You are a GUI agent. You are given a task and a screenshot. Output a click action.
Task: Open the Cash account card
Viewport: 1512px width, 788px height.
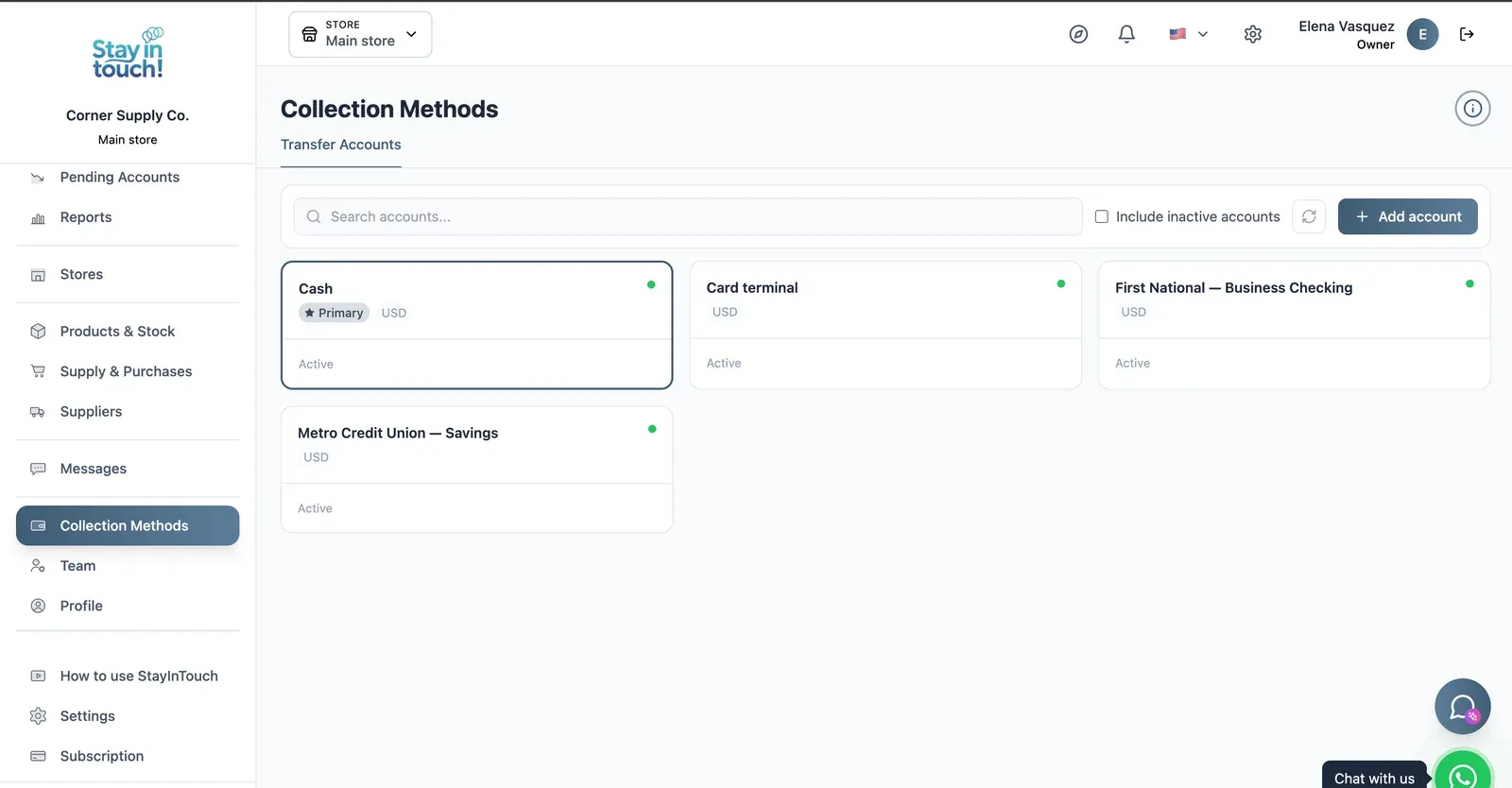[476, 325]
